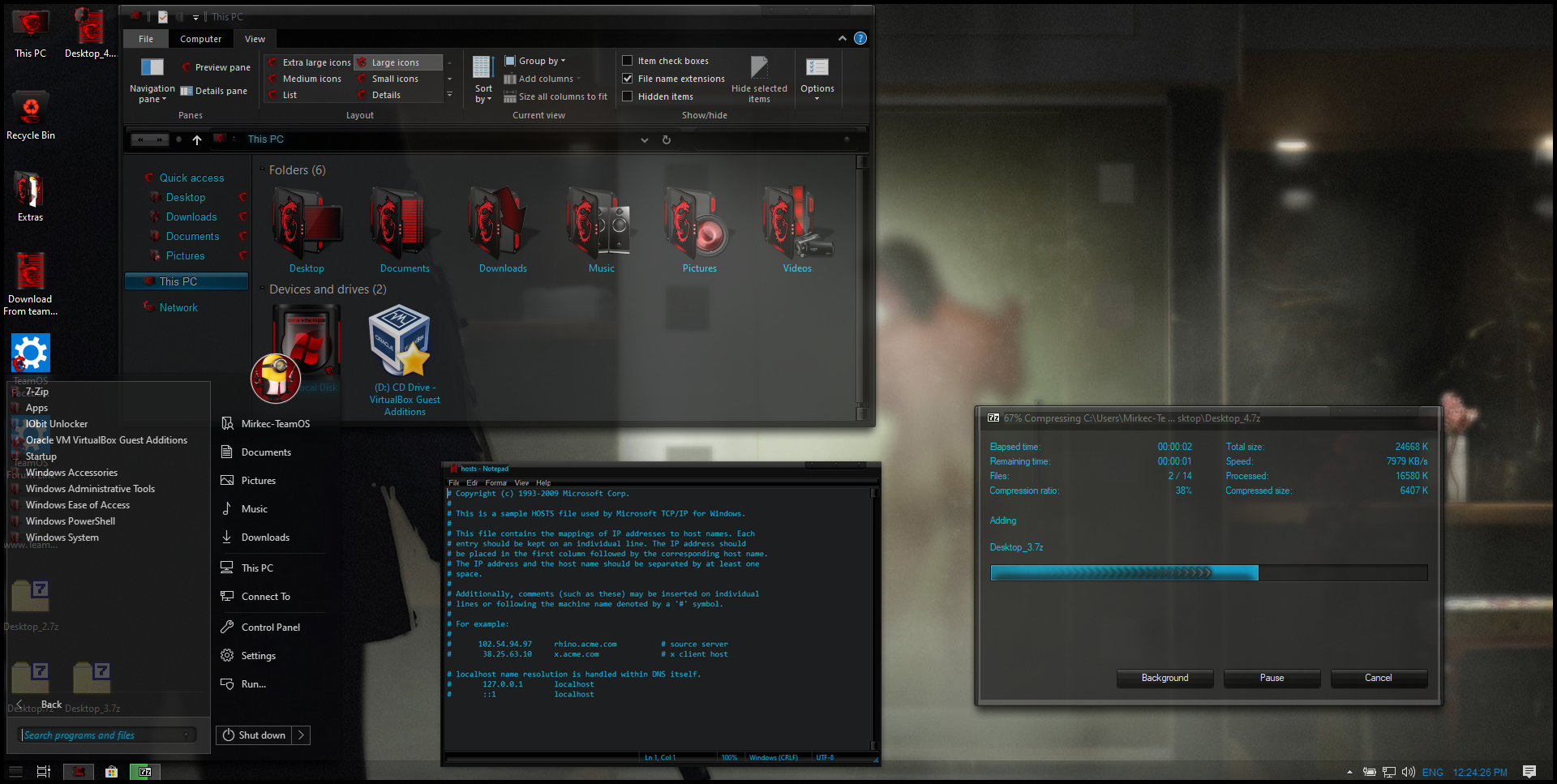Click the 7-Zip compression progress bar
The width and height of the screenshot is (1557, 784).
pyautogui.click(x=1208, y=573)
